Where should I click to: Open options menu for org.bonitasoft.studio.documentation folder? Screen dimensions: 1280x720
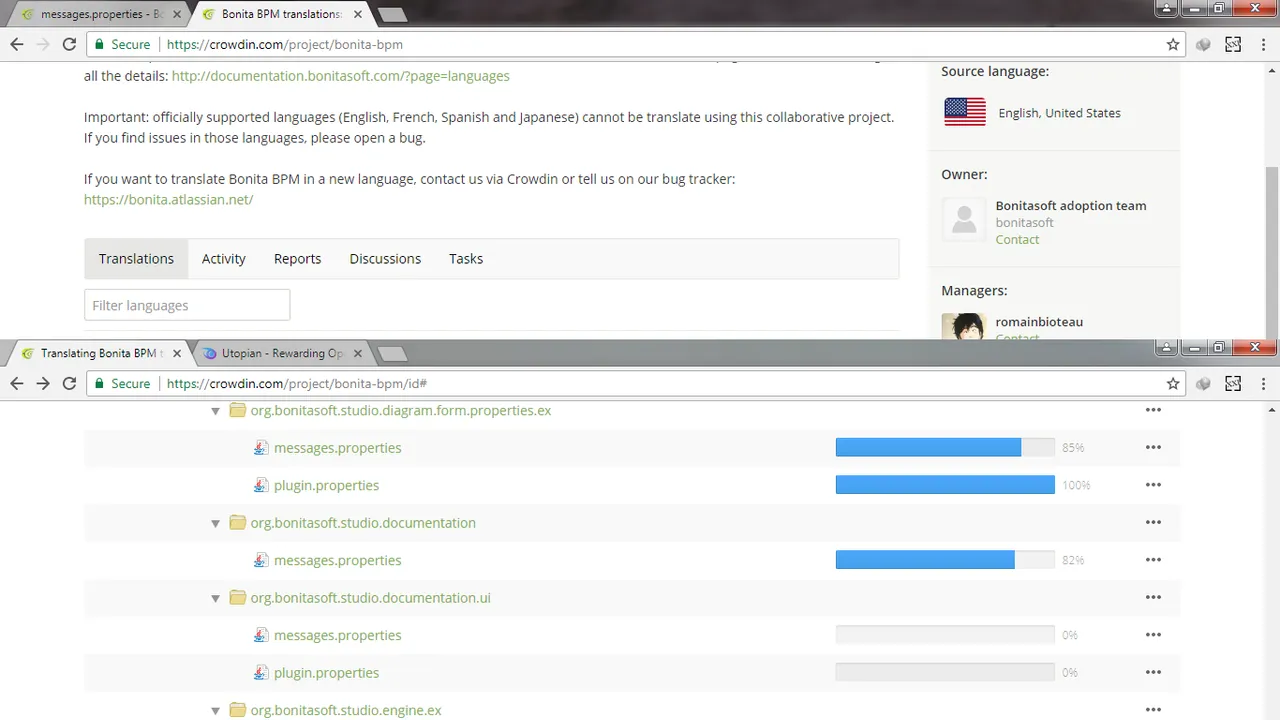point(1153,522)
